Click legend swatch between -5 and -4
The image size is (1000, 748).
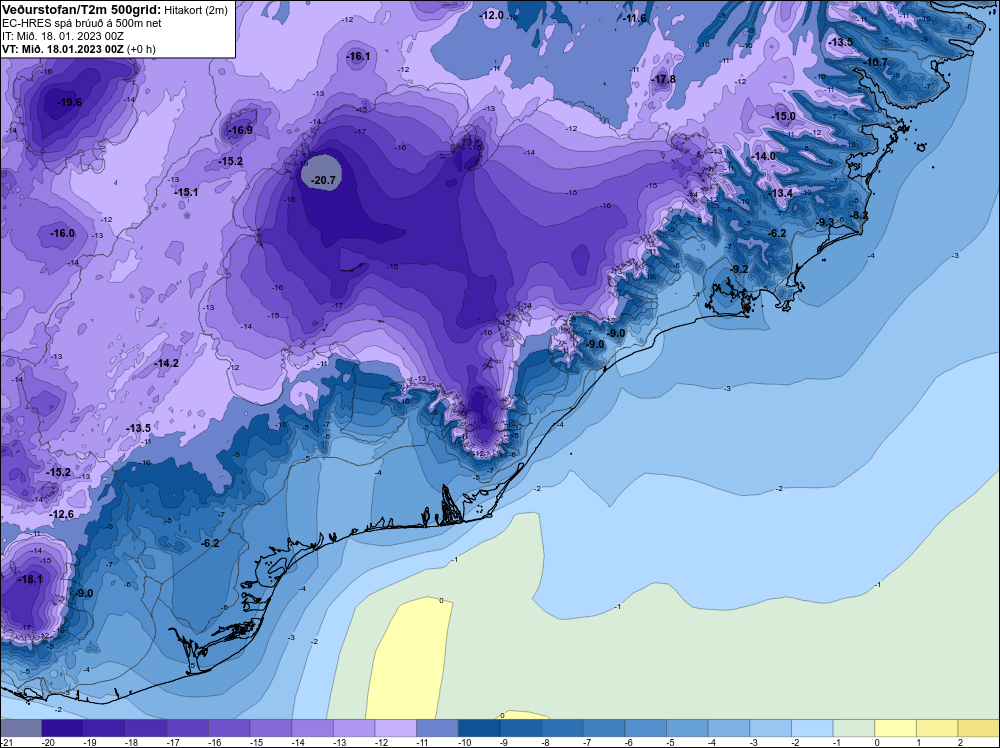(688, 728)
